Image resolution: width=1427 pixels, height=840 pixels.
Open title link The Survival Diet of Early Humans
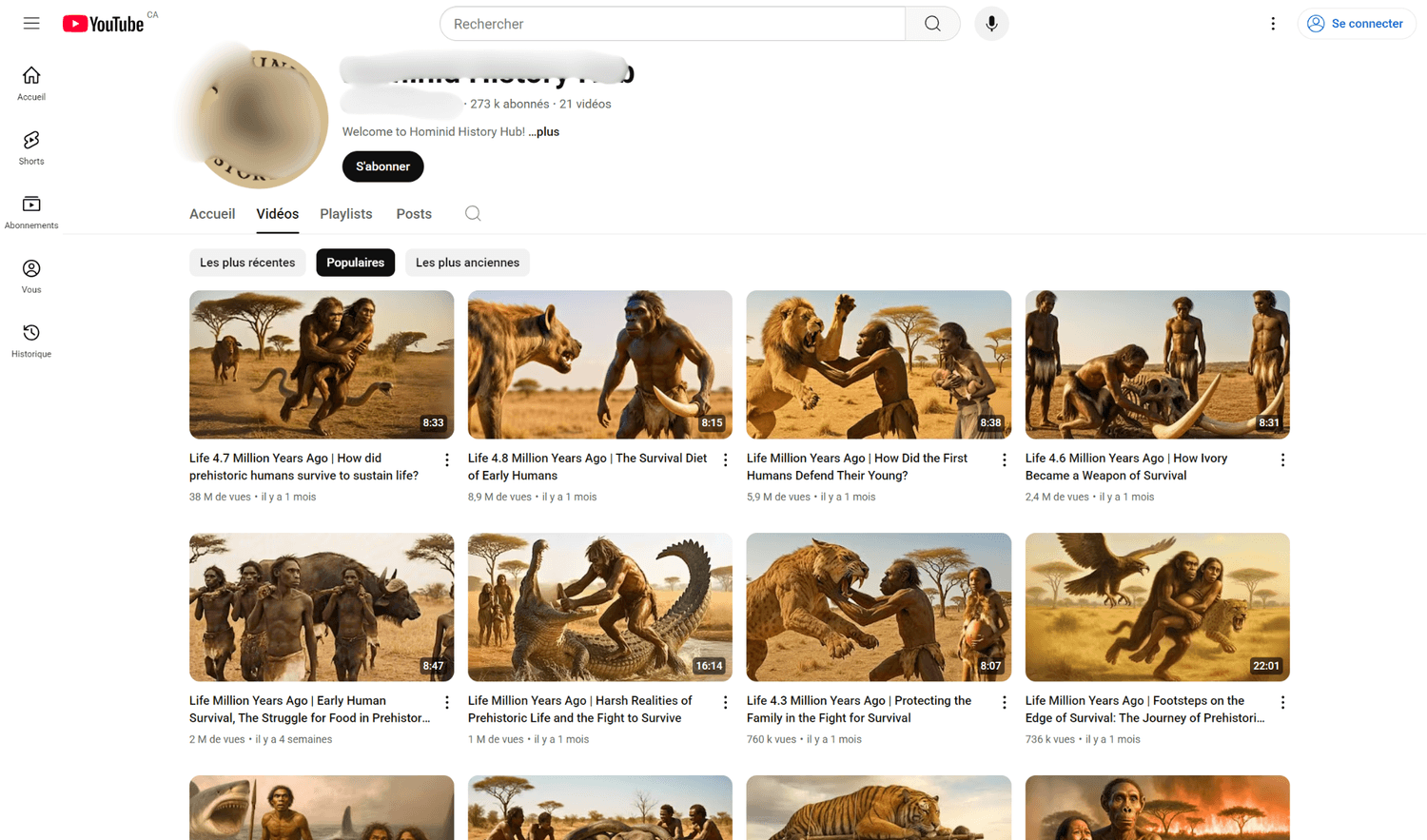588,467
